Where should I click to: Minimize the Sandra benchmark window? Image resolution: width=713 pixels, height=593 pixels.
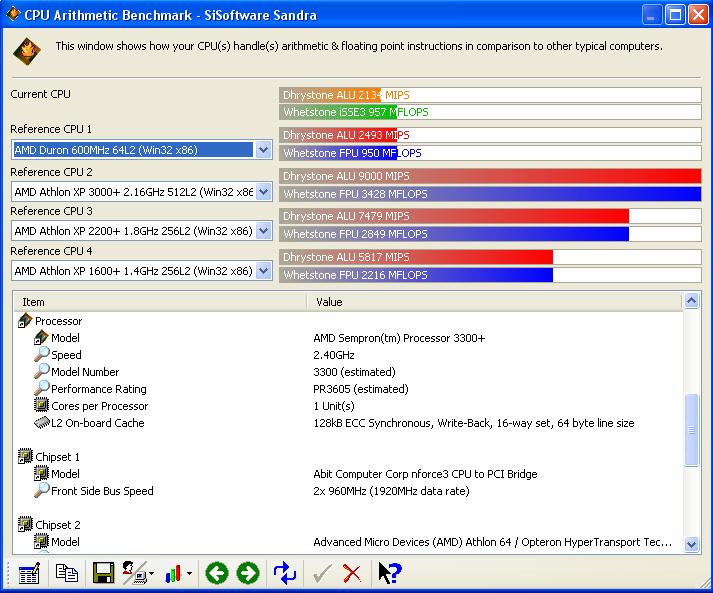click(x=652, y=15)
